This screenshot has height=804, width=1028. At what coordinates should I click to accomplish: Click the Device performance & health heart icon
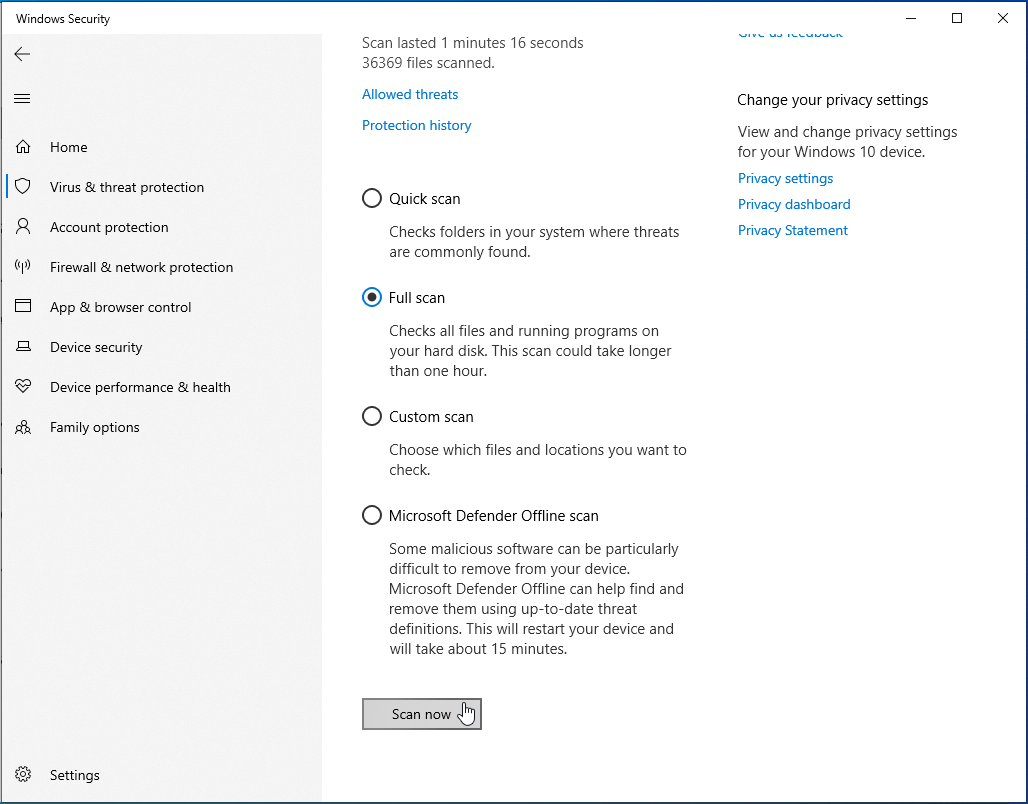tap(23, 387)
